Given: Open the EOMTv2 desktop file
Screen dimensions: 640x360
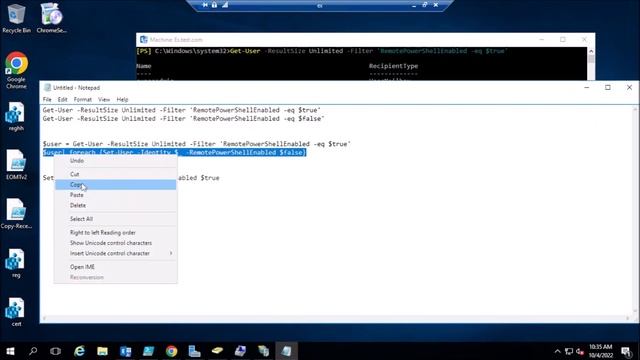Looking at the screenshot, I should pos(16,165).
